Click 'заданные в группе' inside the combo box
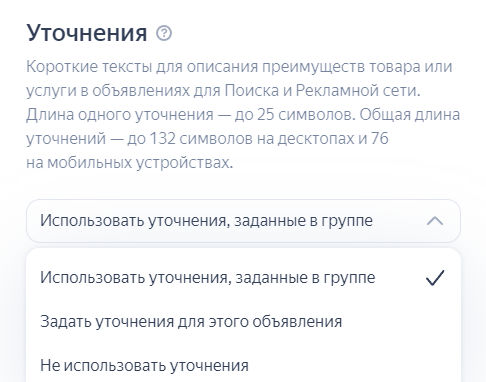This screenshot has width=486, height=382. pyautogui.click(x=303, y=221)
